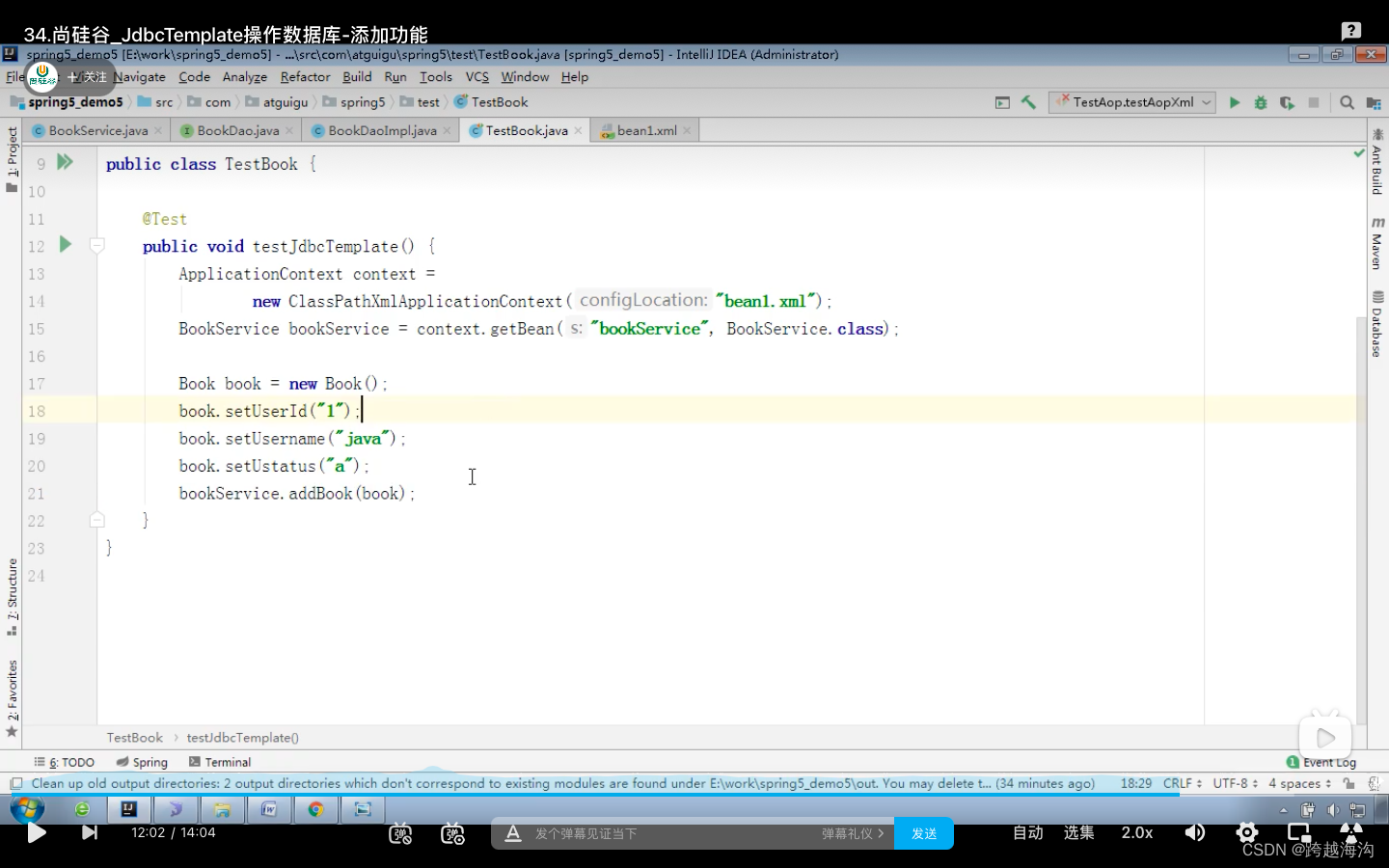Click the 自动 quality button
1389x868 pixels.
[x=1028, y=832]
